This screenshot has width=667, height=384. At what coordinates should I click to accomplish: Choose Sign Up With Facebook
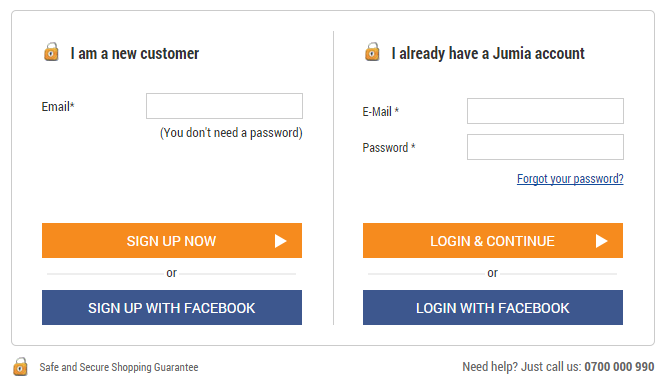click(172, 307)
